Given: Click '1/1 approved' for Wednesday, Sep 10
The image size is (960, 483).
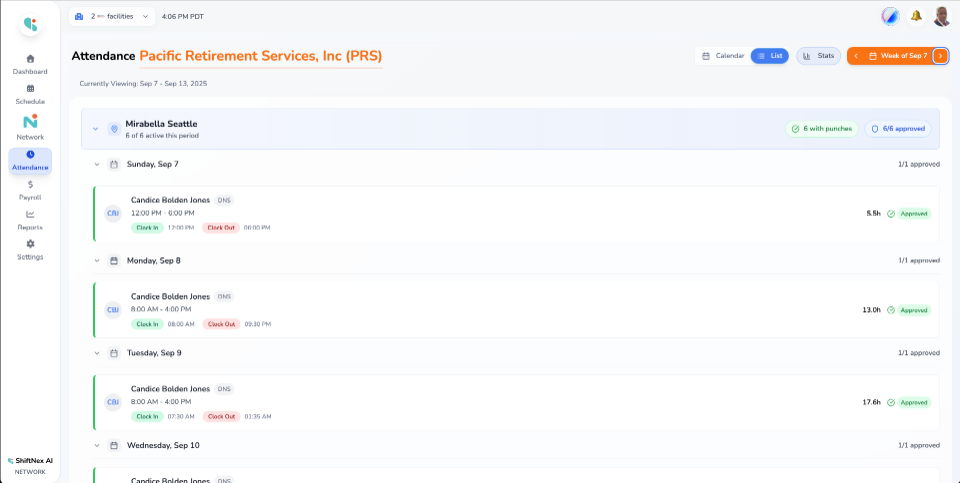Looking at the screenshot, I should tap(918, 446).
